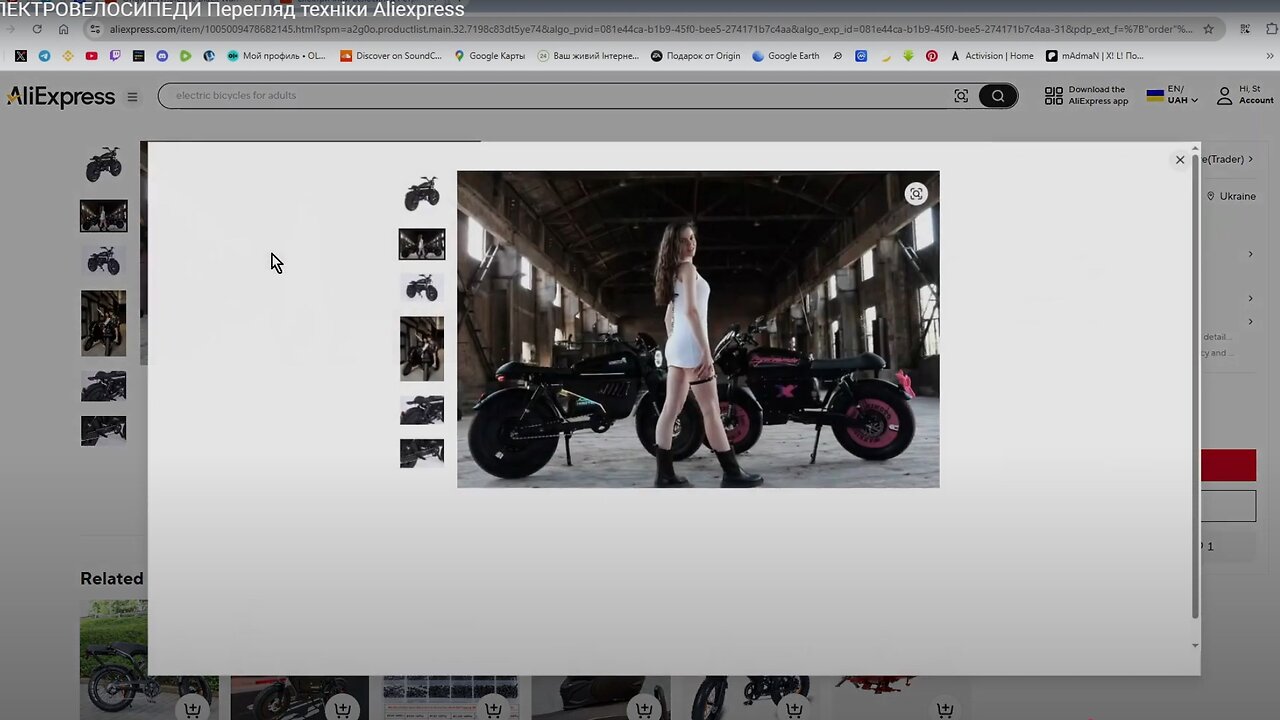Select second thumbnail on background page gallery
This screenshot has height=720, width=1280.
click(x=104, y=216)
